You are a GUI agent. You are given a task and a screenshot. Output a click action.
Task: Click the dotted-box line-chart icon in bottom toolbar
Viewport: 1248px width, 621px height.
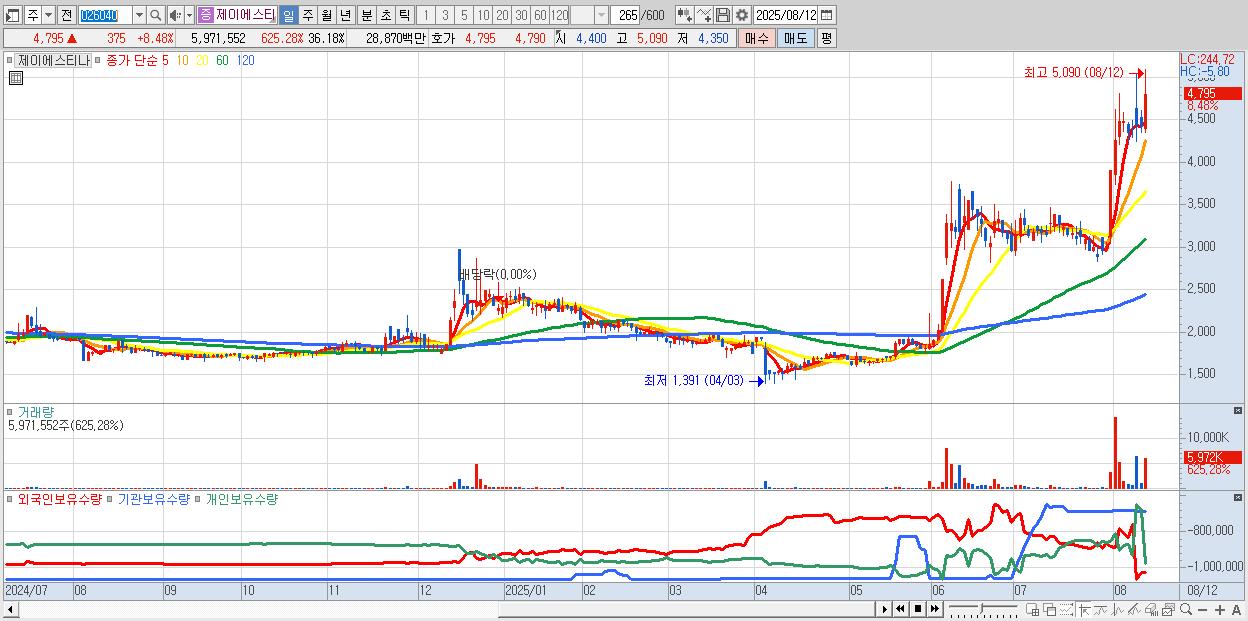[1066, 610]
